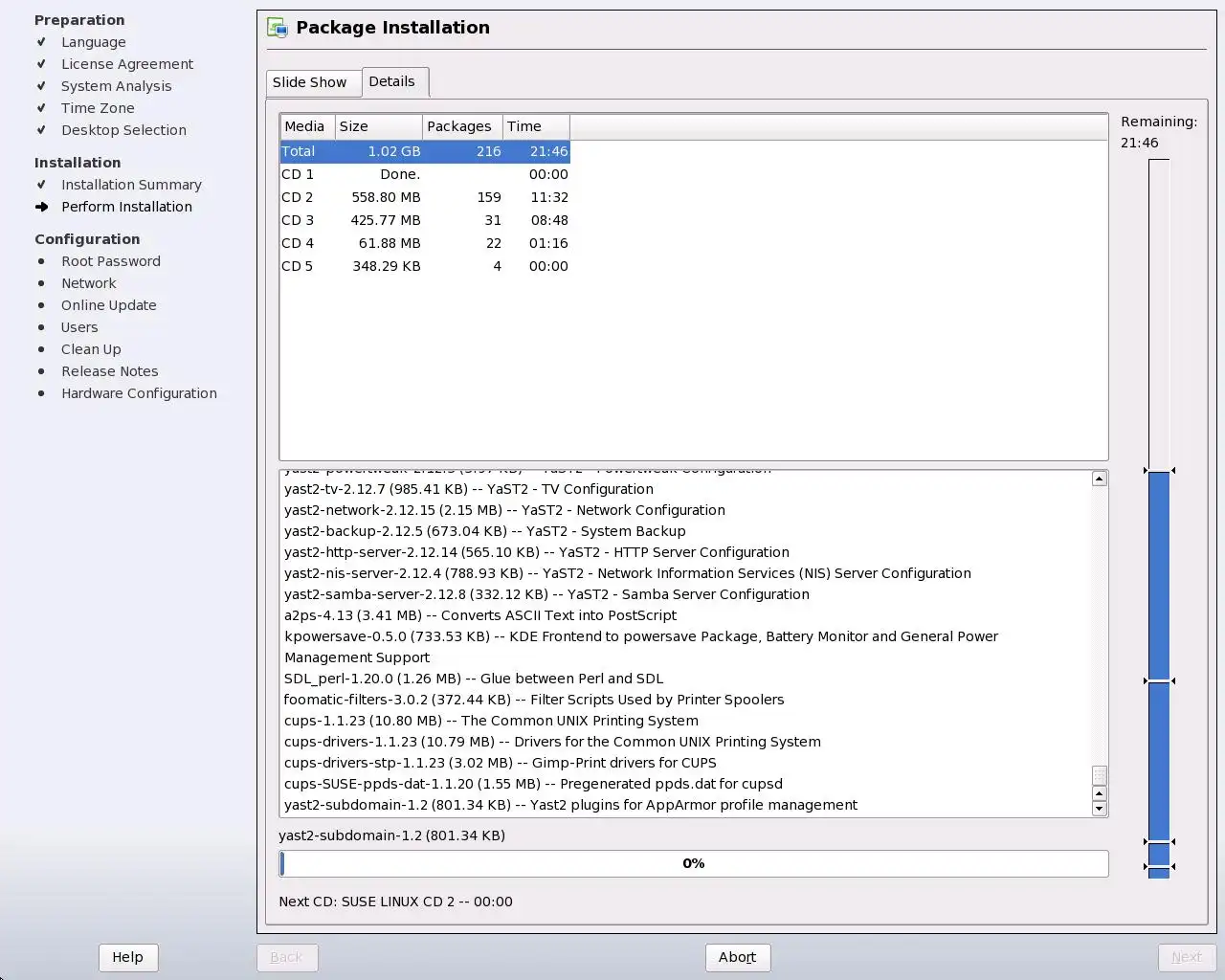
Task: Click the Package Installation header icon
Action: (x=278, y=28)
